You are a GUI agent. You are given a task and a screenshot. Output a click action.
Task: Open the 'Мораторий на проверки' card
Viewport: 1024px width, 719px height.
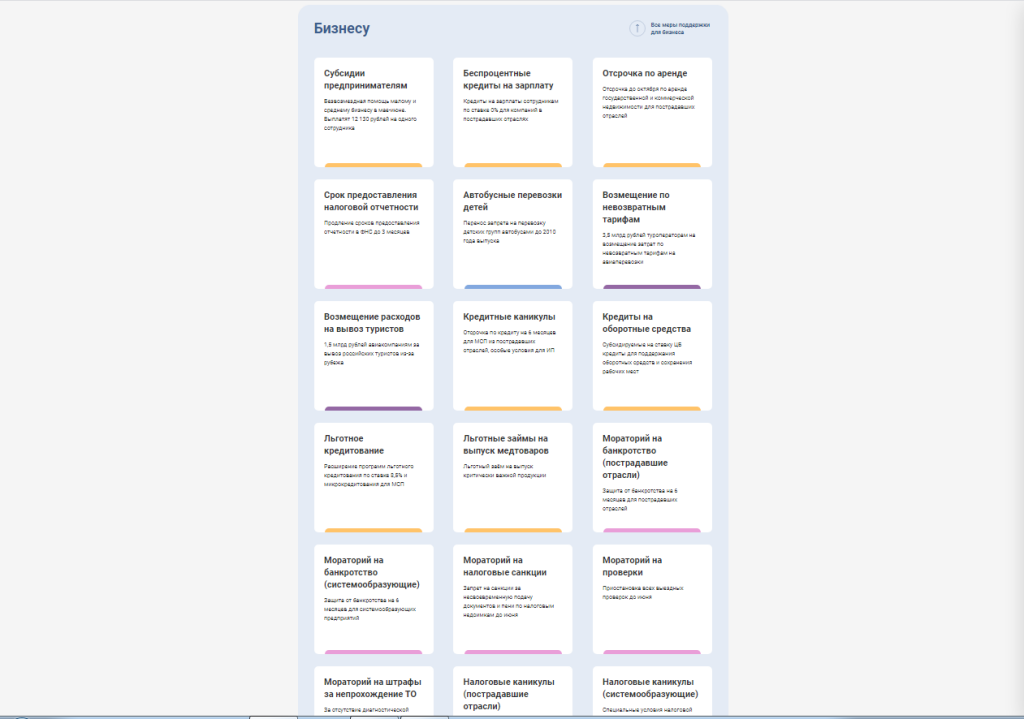(x=652, y=599)
